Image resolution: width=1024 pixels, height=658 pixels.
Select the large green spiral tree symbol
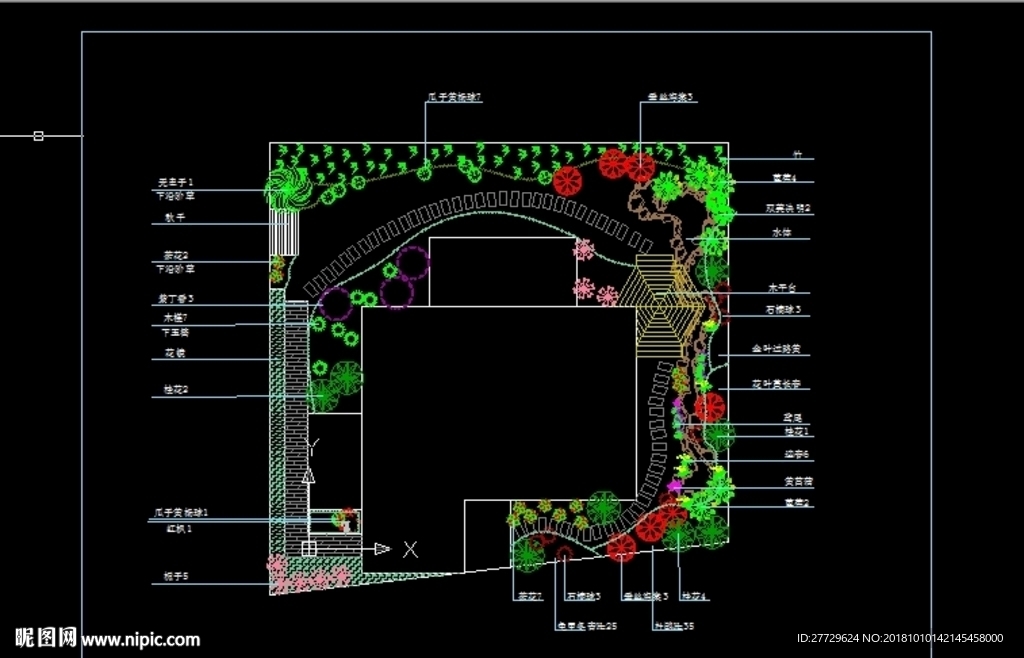[x=288, y=188]
